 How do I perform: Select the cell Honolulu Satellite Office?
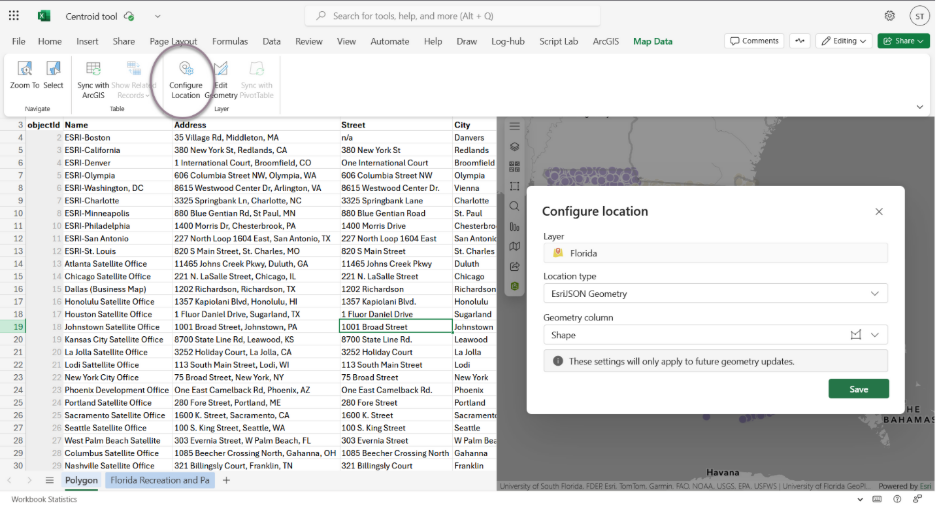pos(118,301)
